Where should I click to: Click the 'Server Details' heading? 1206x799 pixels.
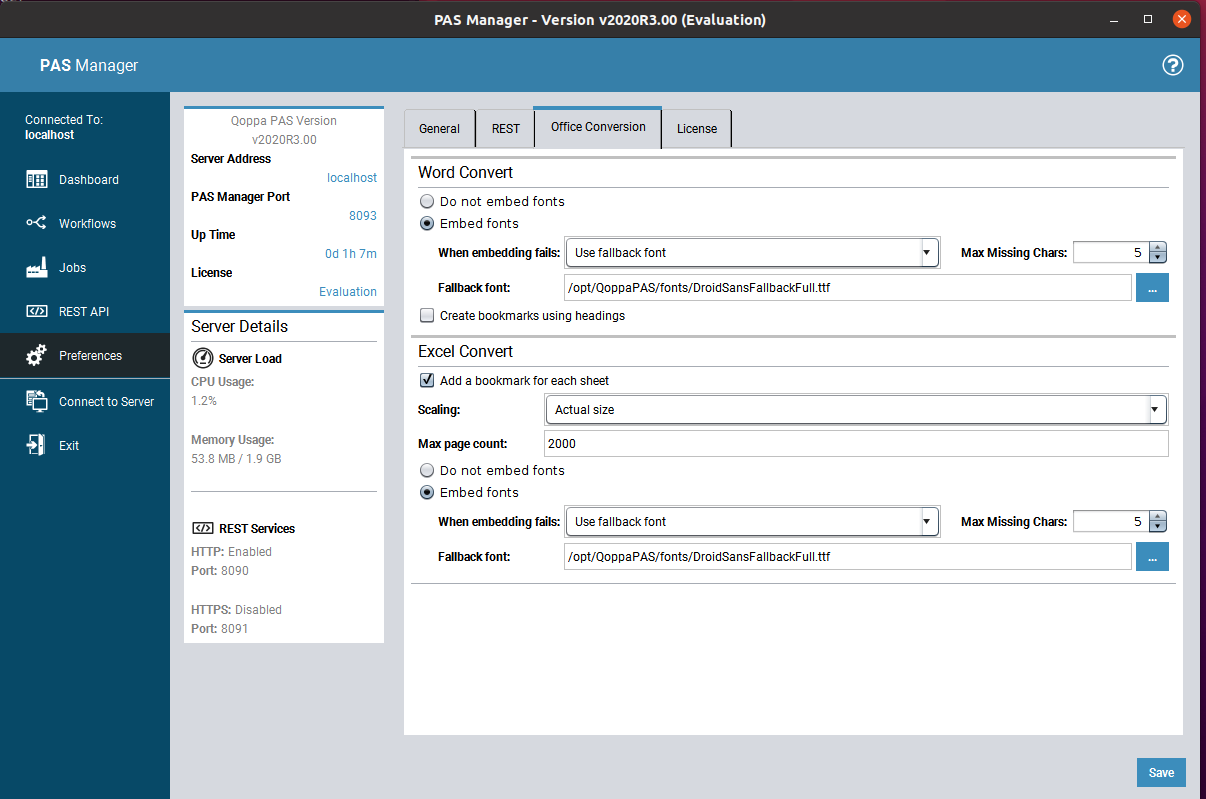[239, 326]
